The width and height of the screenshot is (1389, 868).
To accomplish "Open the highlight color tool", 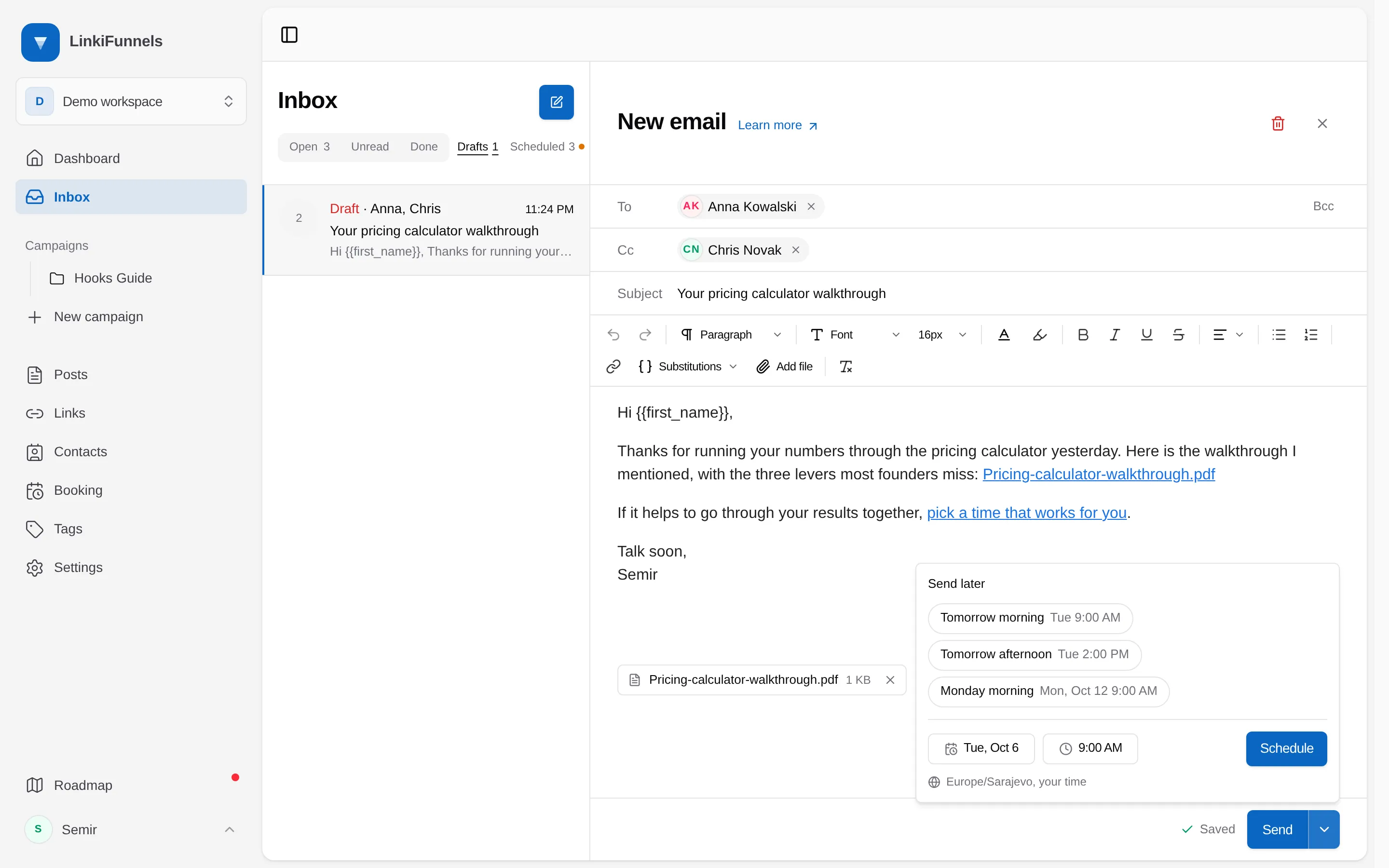I will click(1039, 335).
